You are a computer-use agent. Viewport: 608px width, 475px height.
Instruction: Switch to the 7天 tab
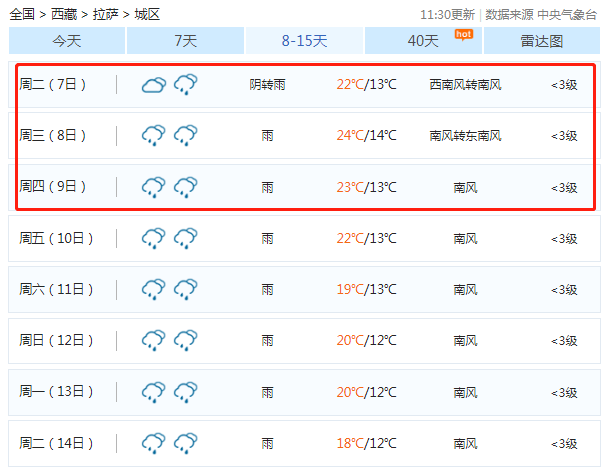point(185,41)
